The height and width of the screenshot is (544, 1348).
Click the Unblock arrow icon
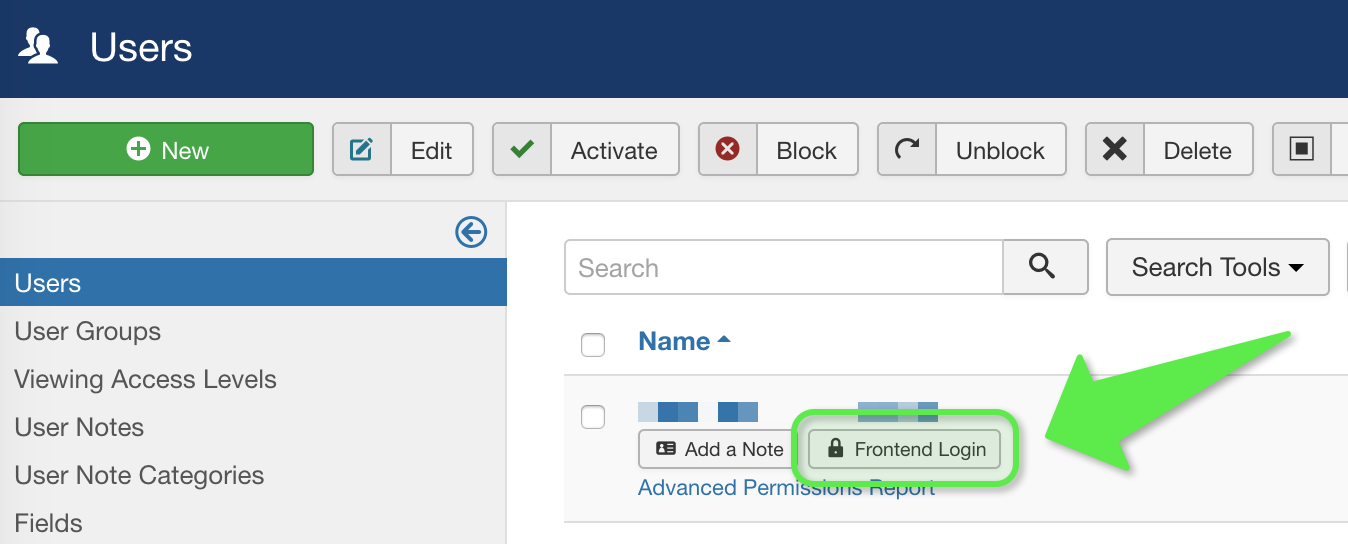click(x=906, y=150)
